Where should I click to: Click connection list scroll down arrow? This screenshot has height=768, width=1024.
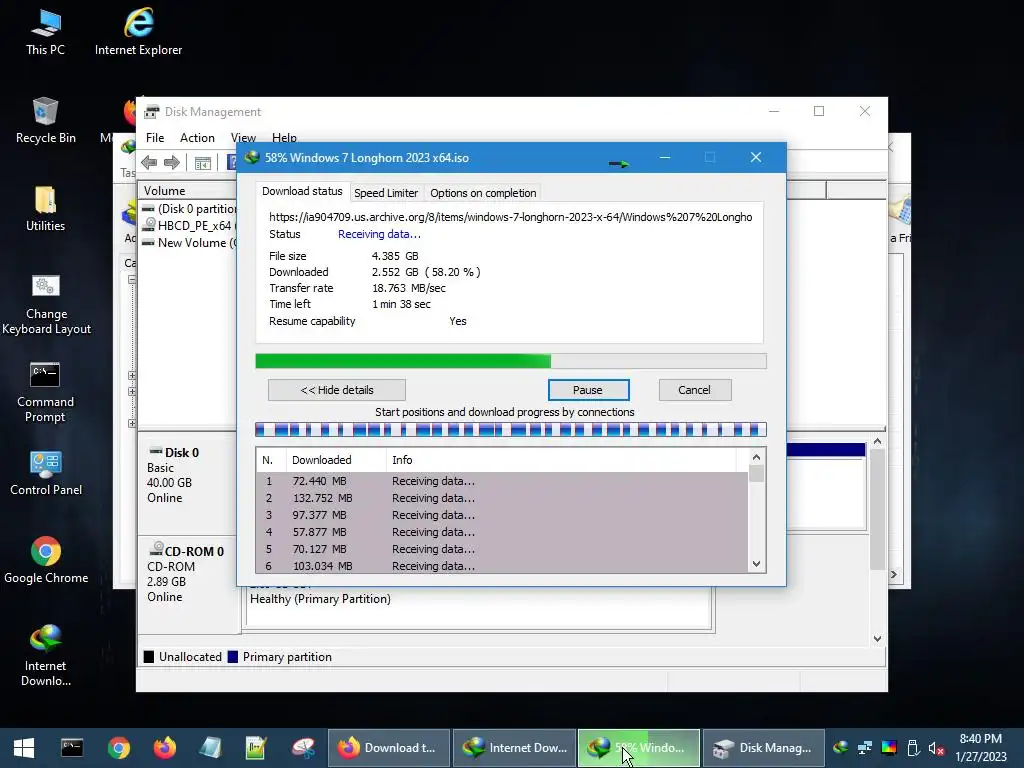point(756,564)
